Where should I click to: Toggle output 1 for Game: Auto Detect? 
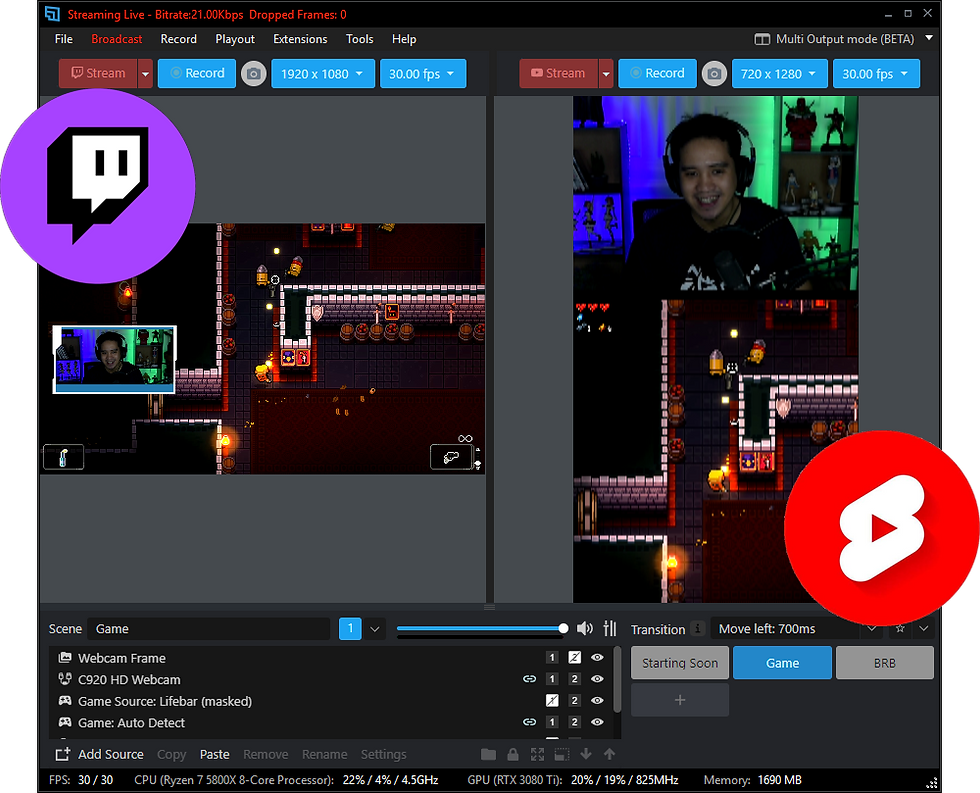(551, 722)
